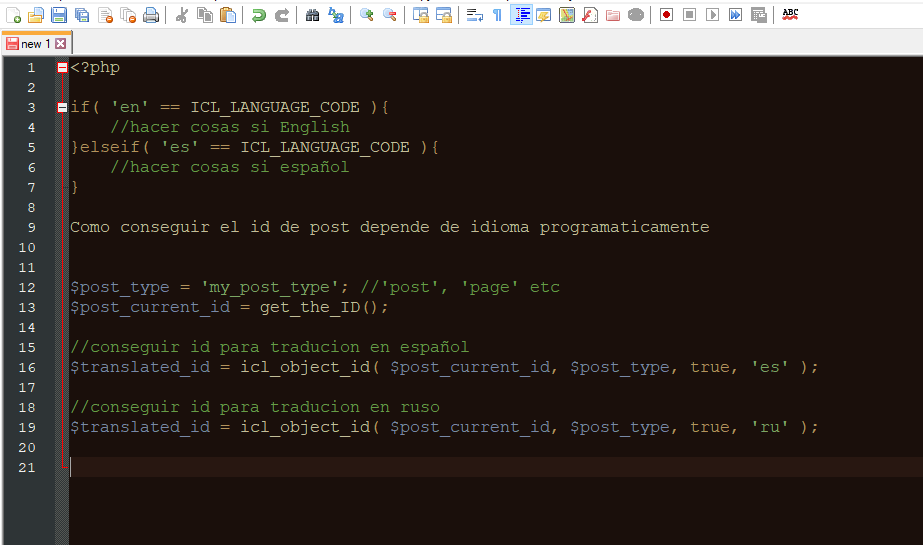Click line number 21 in the margin
Viewport: 923px width, 545px height.
[26, 468]
